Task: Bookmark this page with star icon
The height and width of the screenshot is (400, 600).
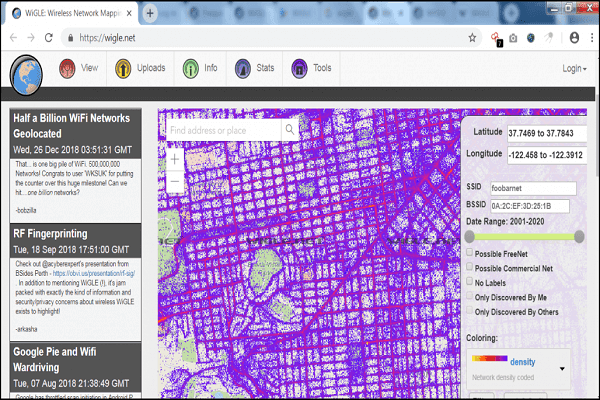Action: pos(472,36)
